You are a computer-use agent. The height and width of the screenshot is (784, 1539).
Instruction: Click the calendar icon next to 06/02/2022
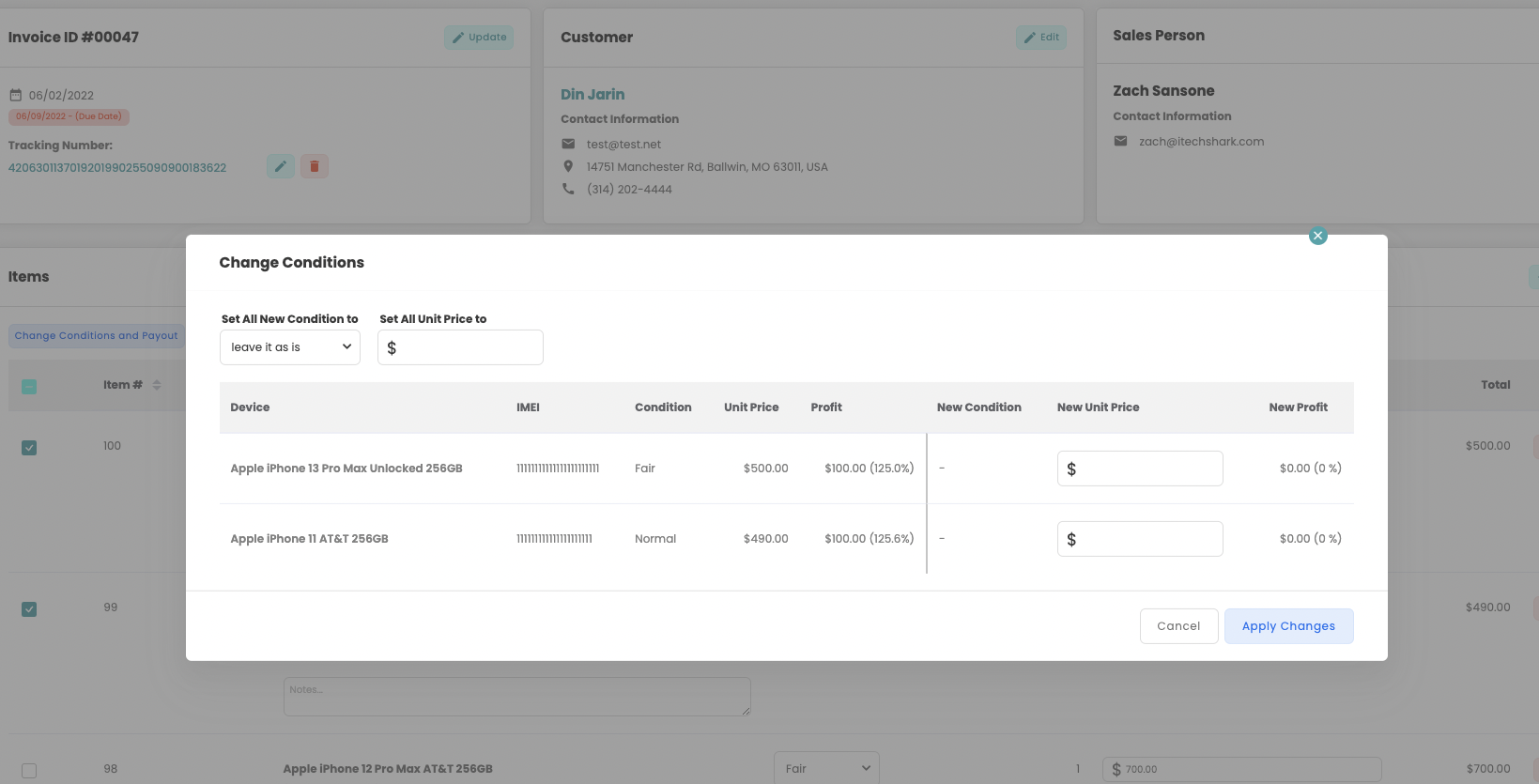pos(16,95)
